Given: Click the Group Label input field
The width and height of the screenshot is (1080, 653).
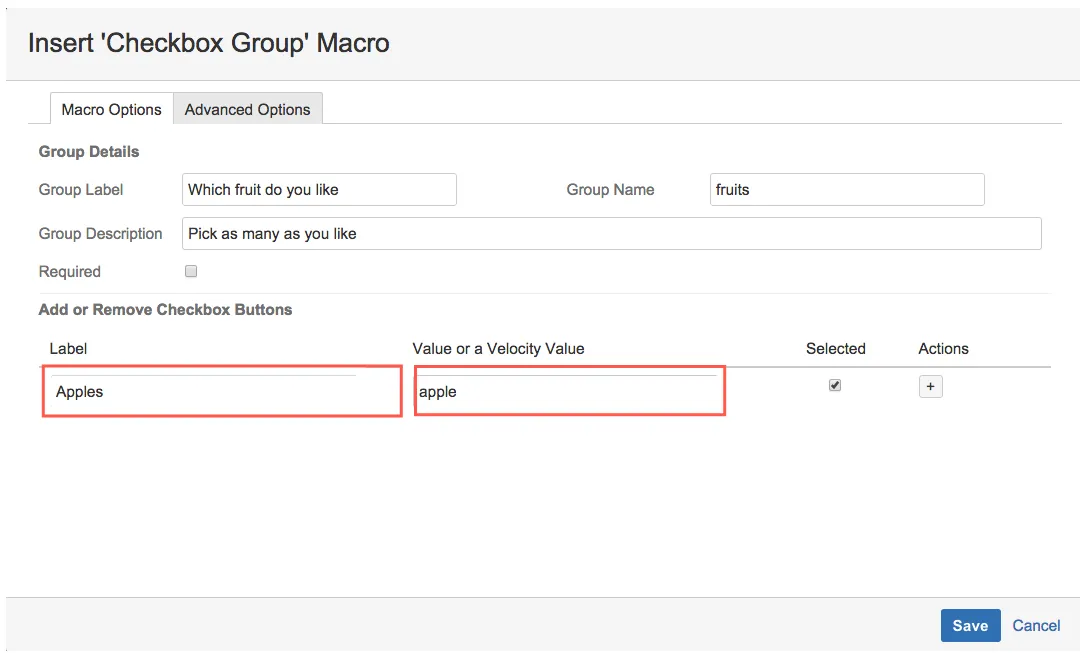Looking at the screenshot, I should pos(319,189).
